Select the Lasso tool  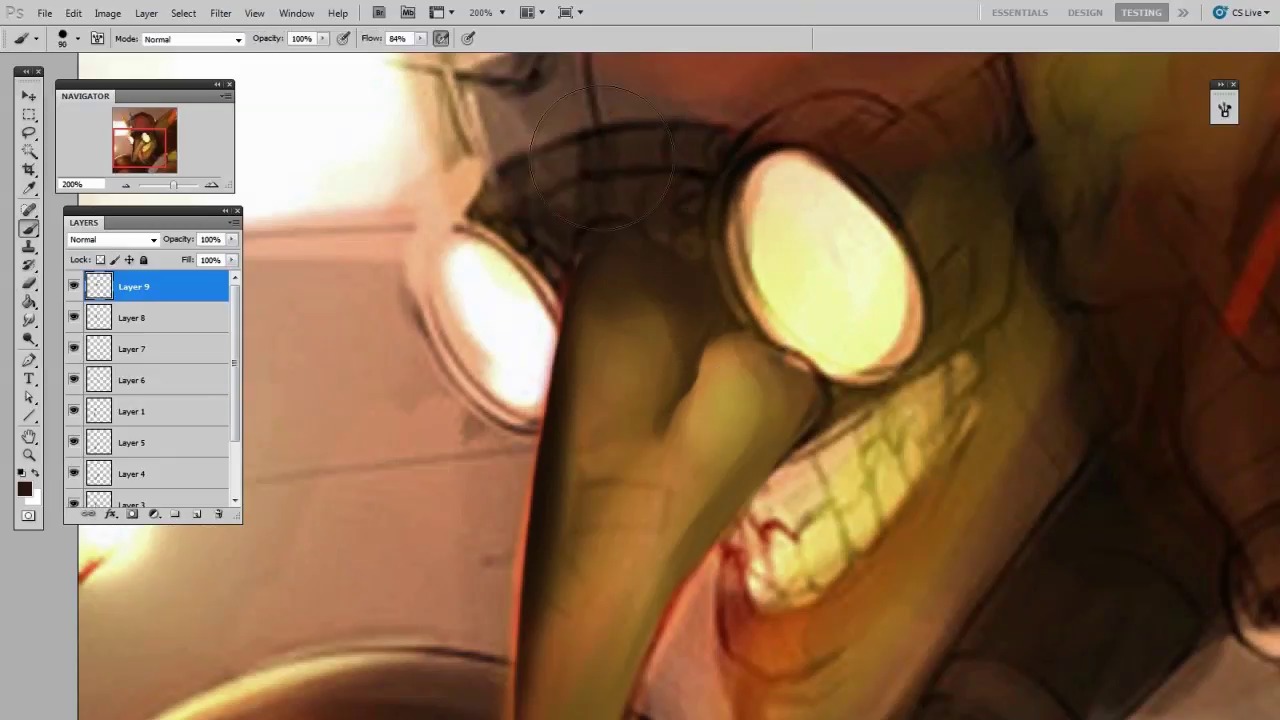point(29,132)
